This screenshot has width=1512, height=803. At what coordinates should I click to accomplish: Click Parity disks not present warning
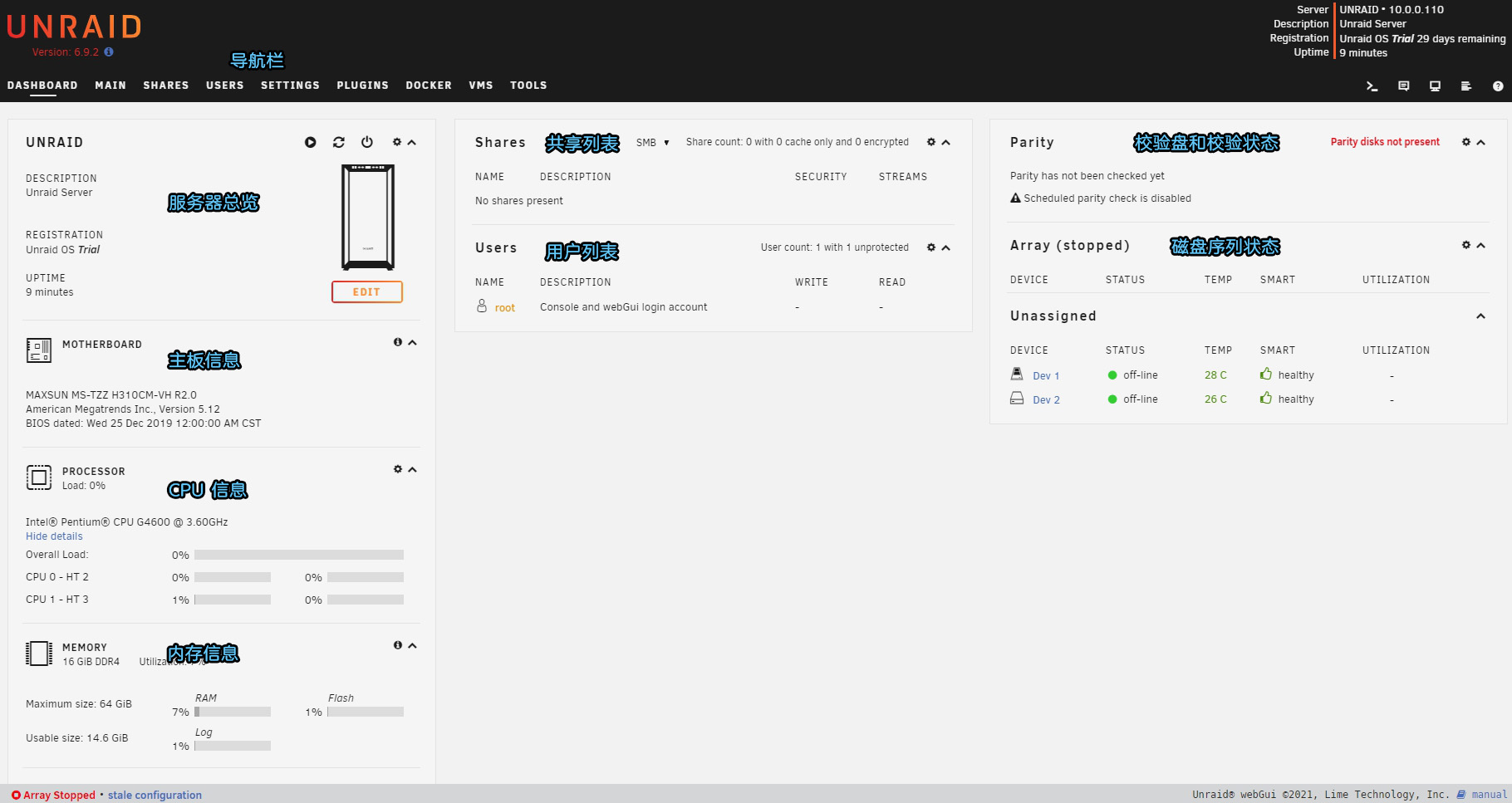1385,142
